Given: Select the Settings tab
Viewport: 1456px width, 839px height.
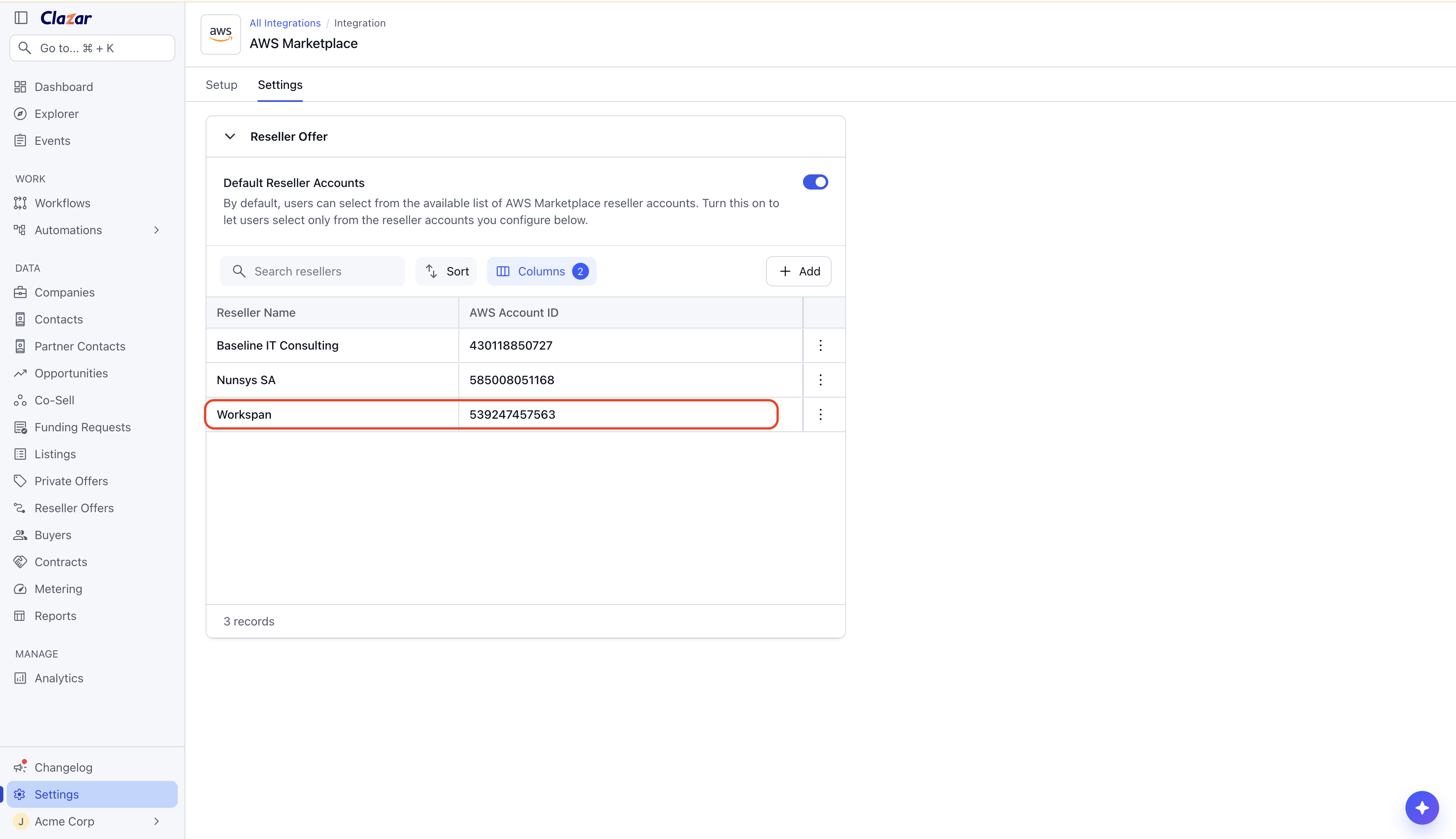Looking at the screenshot, I should pyautogui.click(x=280, y=85).
